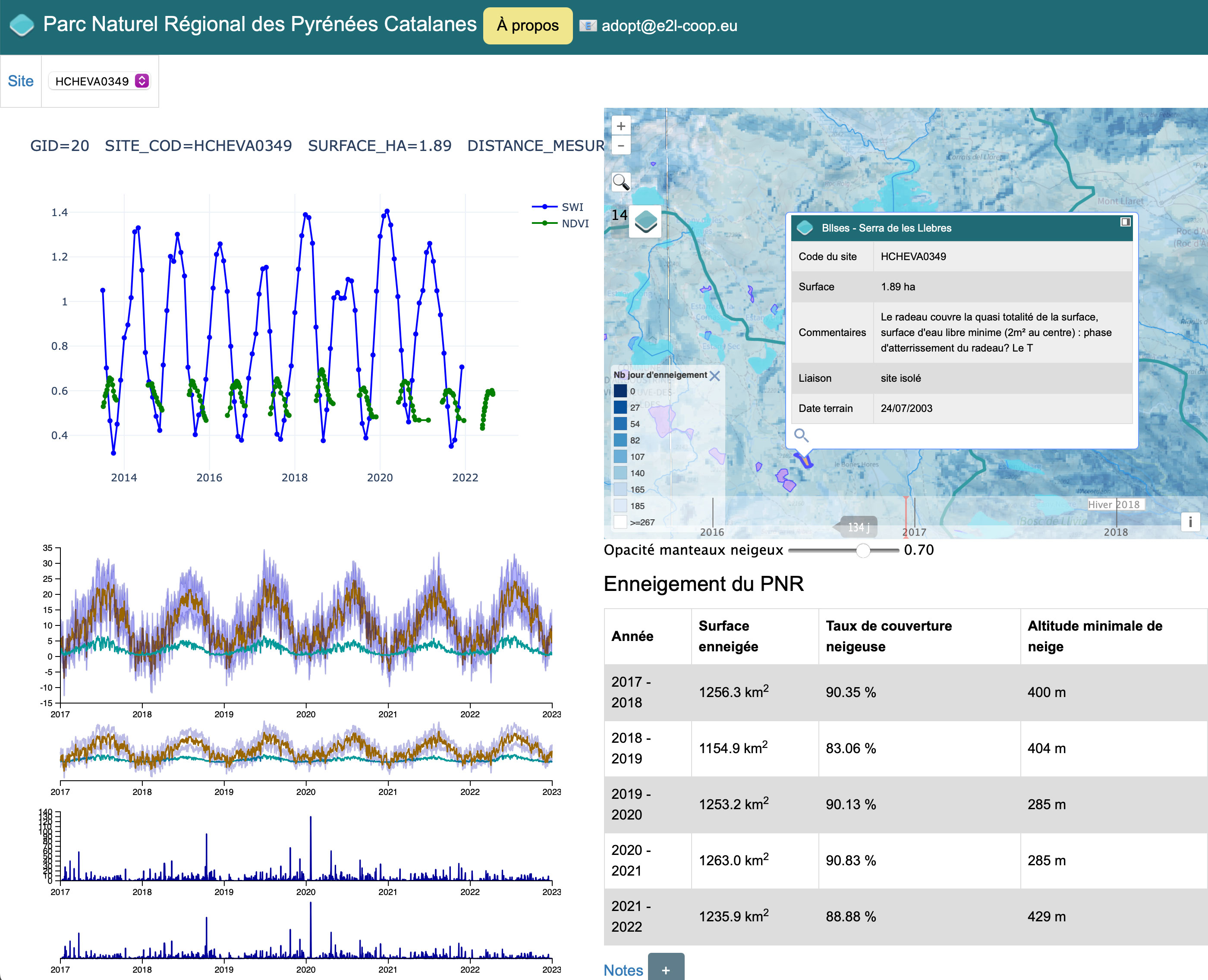
Task: Zoom out on the map
Action: 621,146
